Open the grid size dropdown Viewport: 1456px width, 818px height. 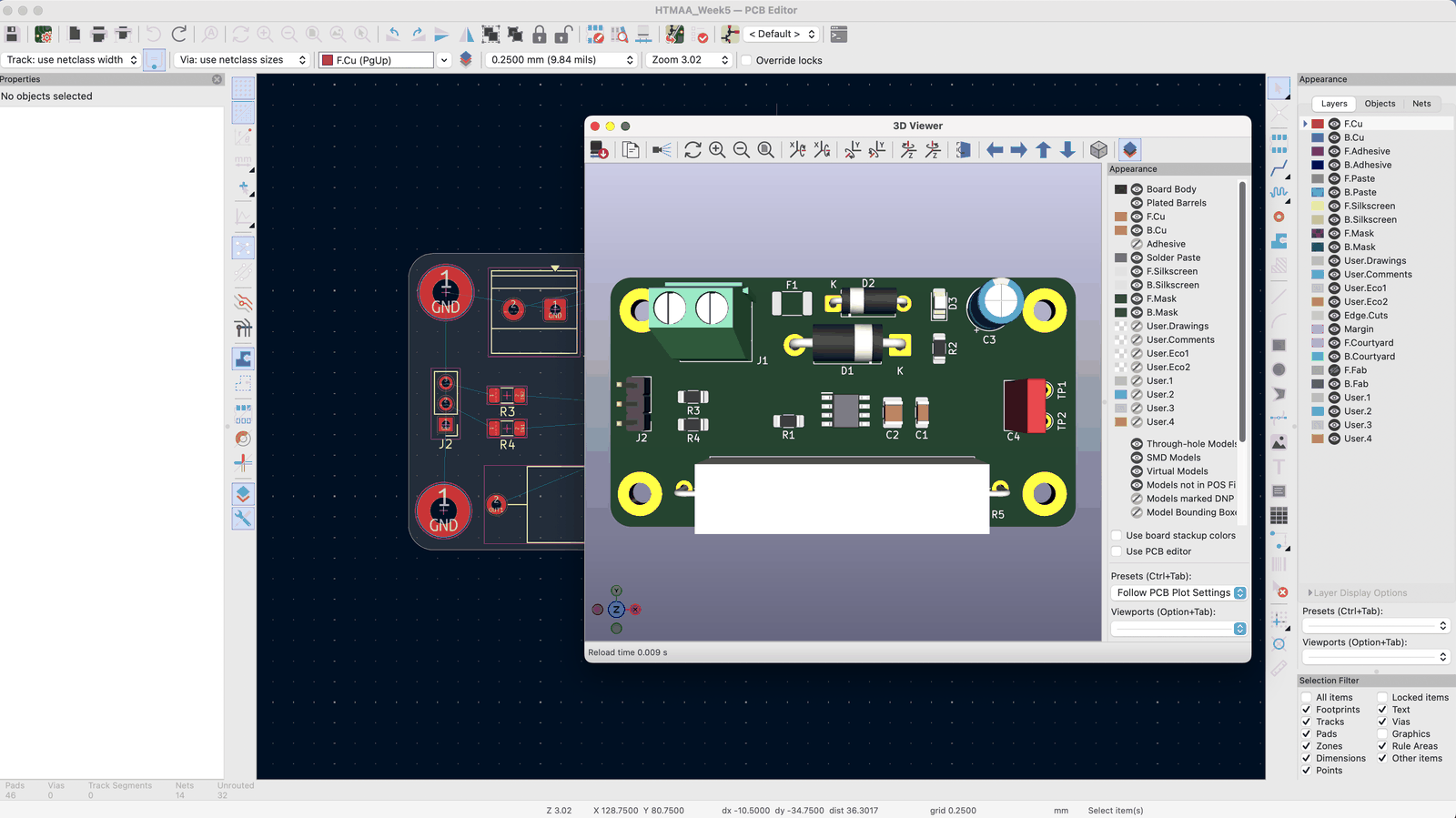tap(561, 60)
